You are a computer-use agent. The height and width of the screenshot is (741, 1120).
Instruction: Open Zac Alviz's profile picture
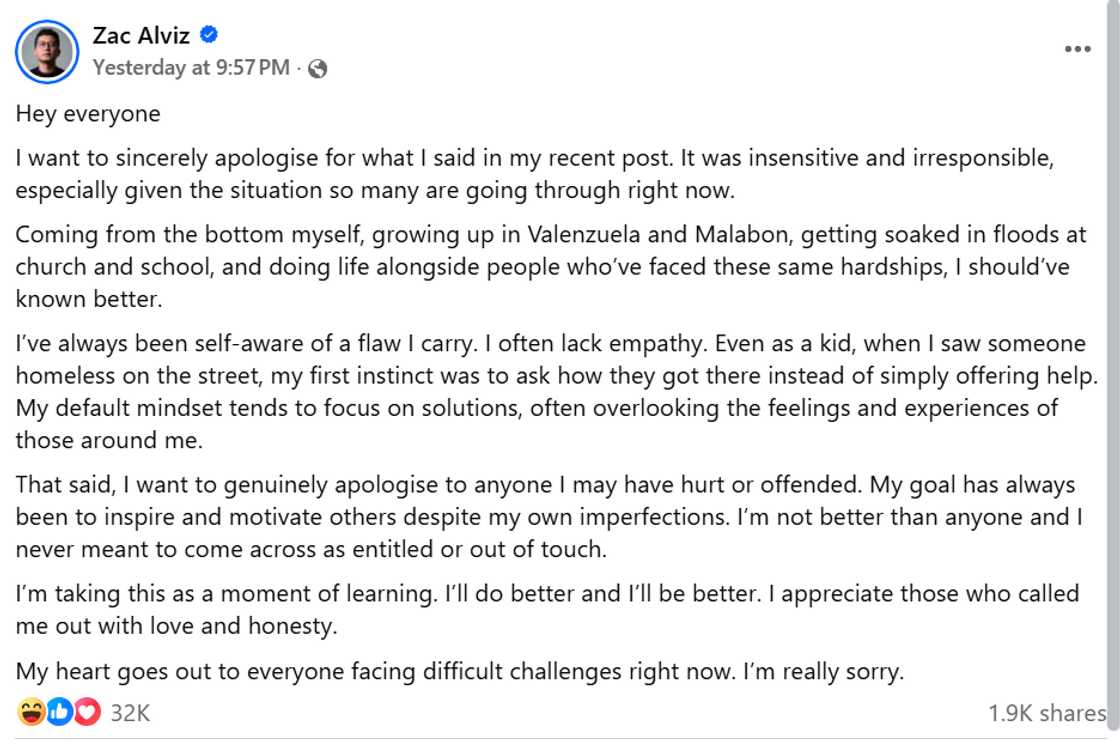tap(47, 51)
